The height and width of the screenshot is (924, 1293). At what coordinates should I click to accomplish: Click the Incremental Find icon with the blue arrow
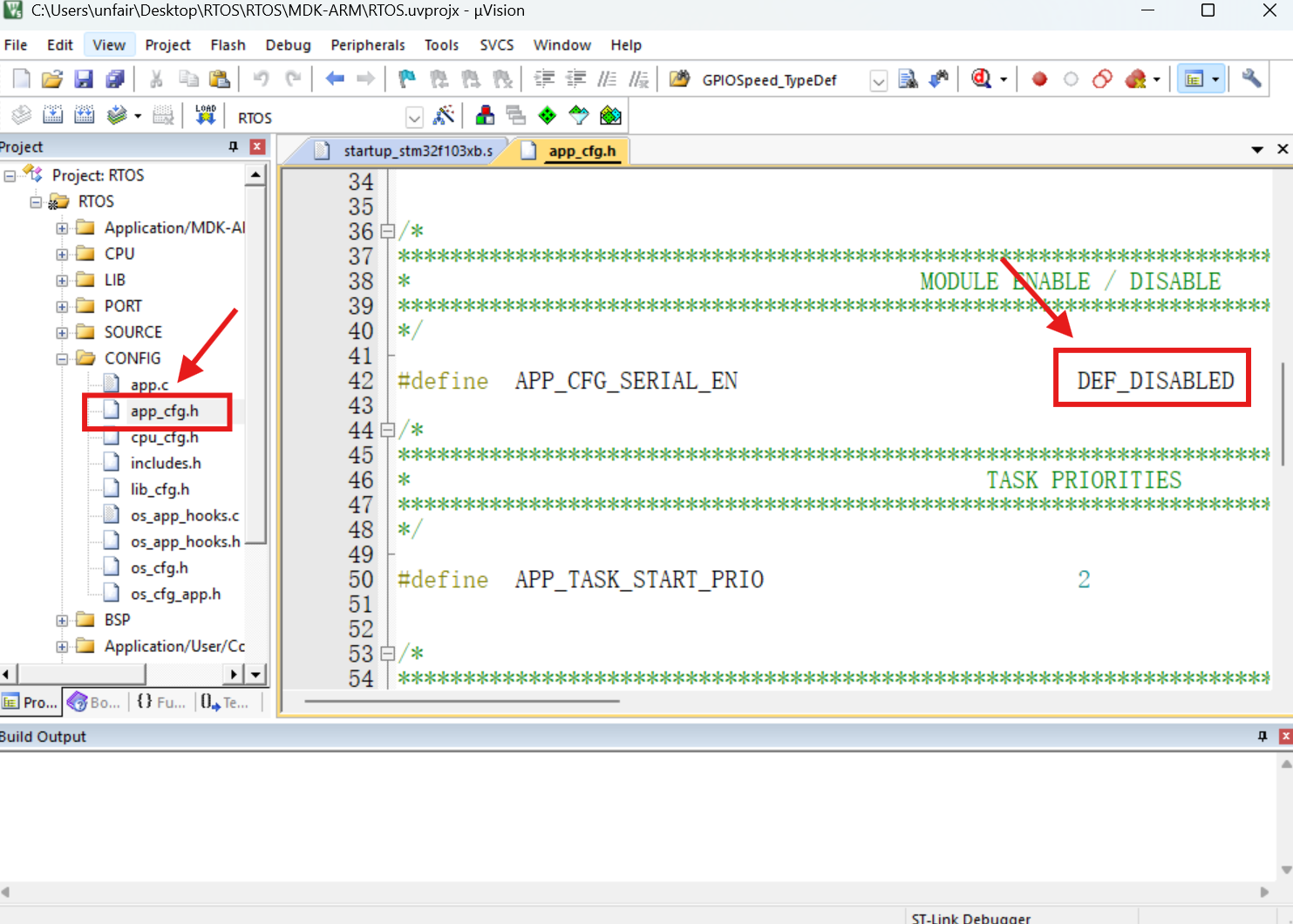tap(939, 79)
